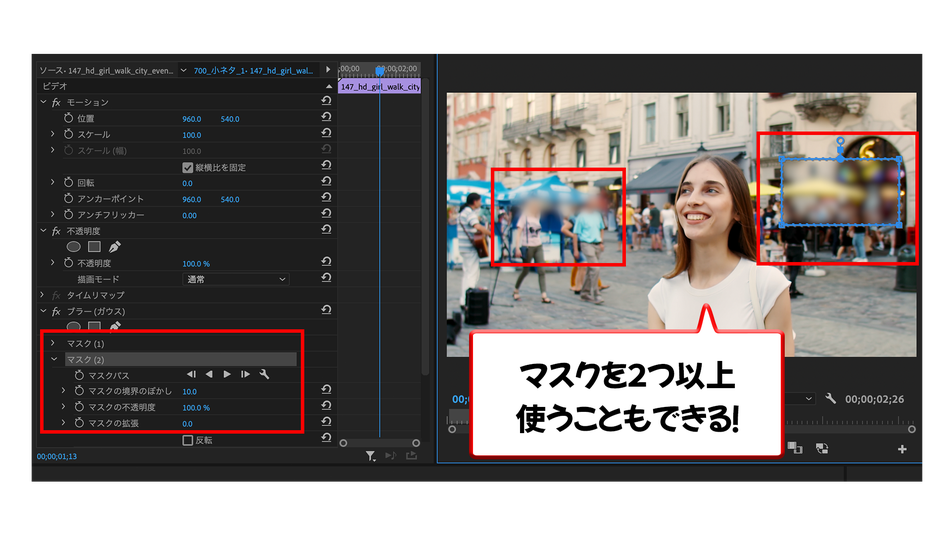
Task: Click the proxy toggle icon in program monitor
Action: [x=822, y=449]
